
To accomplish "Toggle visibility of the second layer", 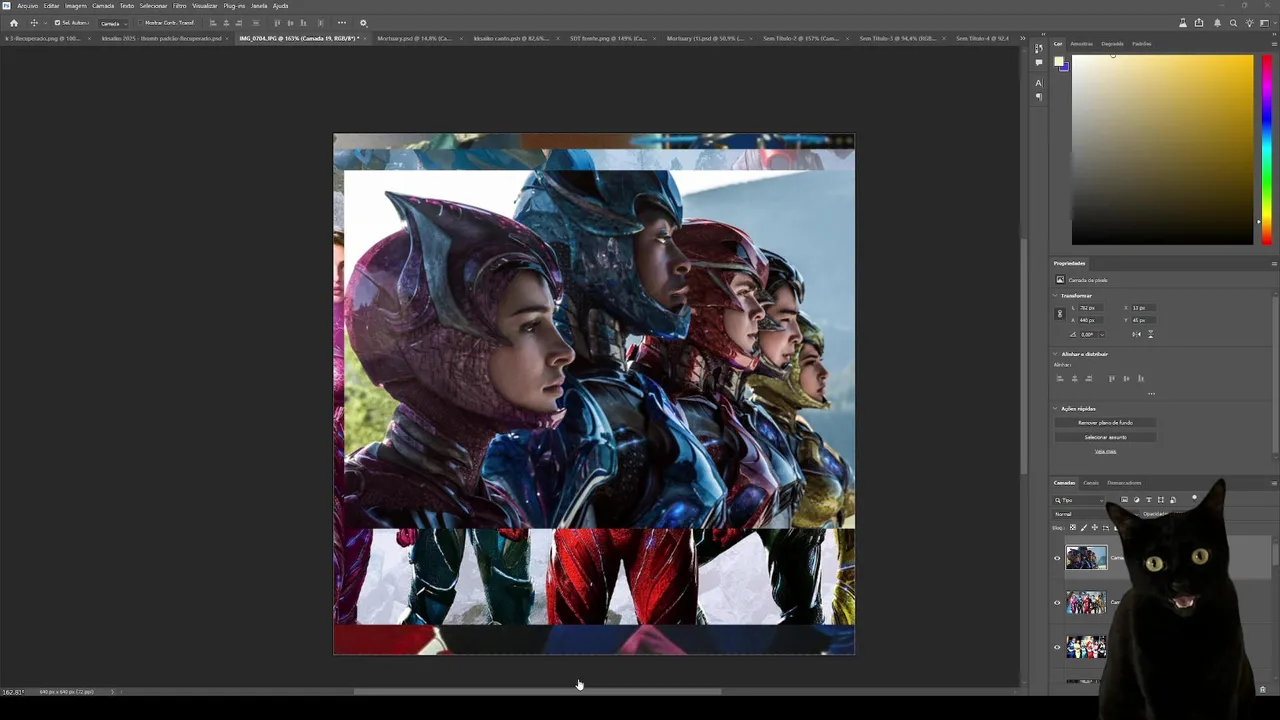I will 1057,603.
